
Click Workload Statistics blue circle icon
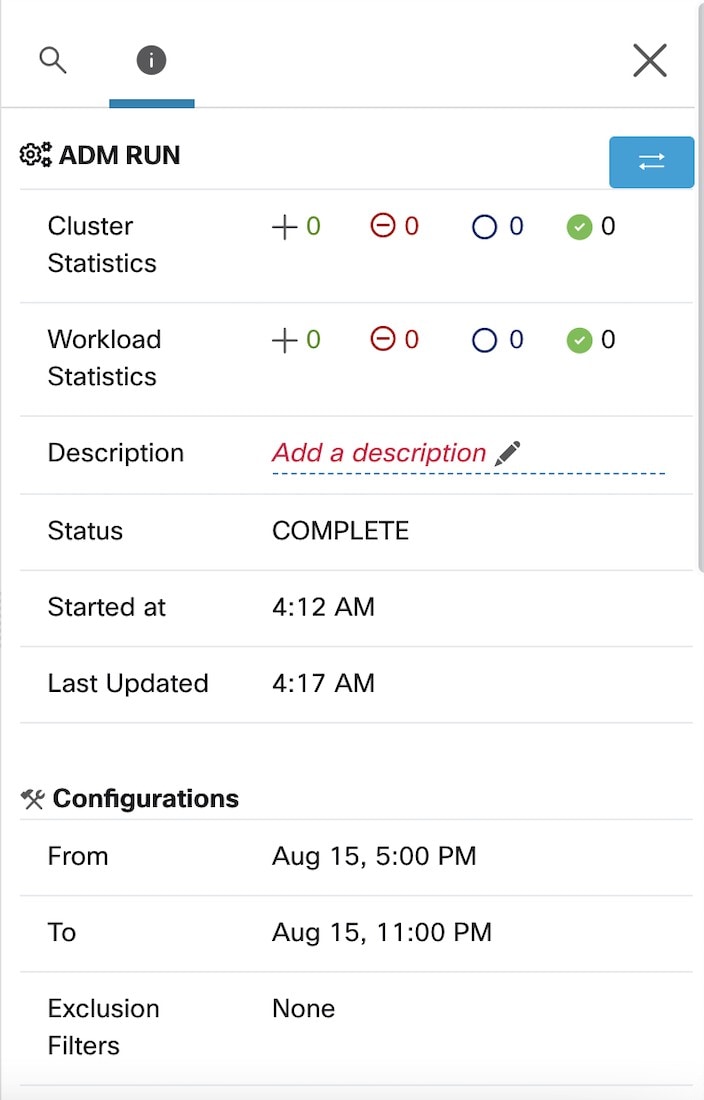click(x=485, y=340)
